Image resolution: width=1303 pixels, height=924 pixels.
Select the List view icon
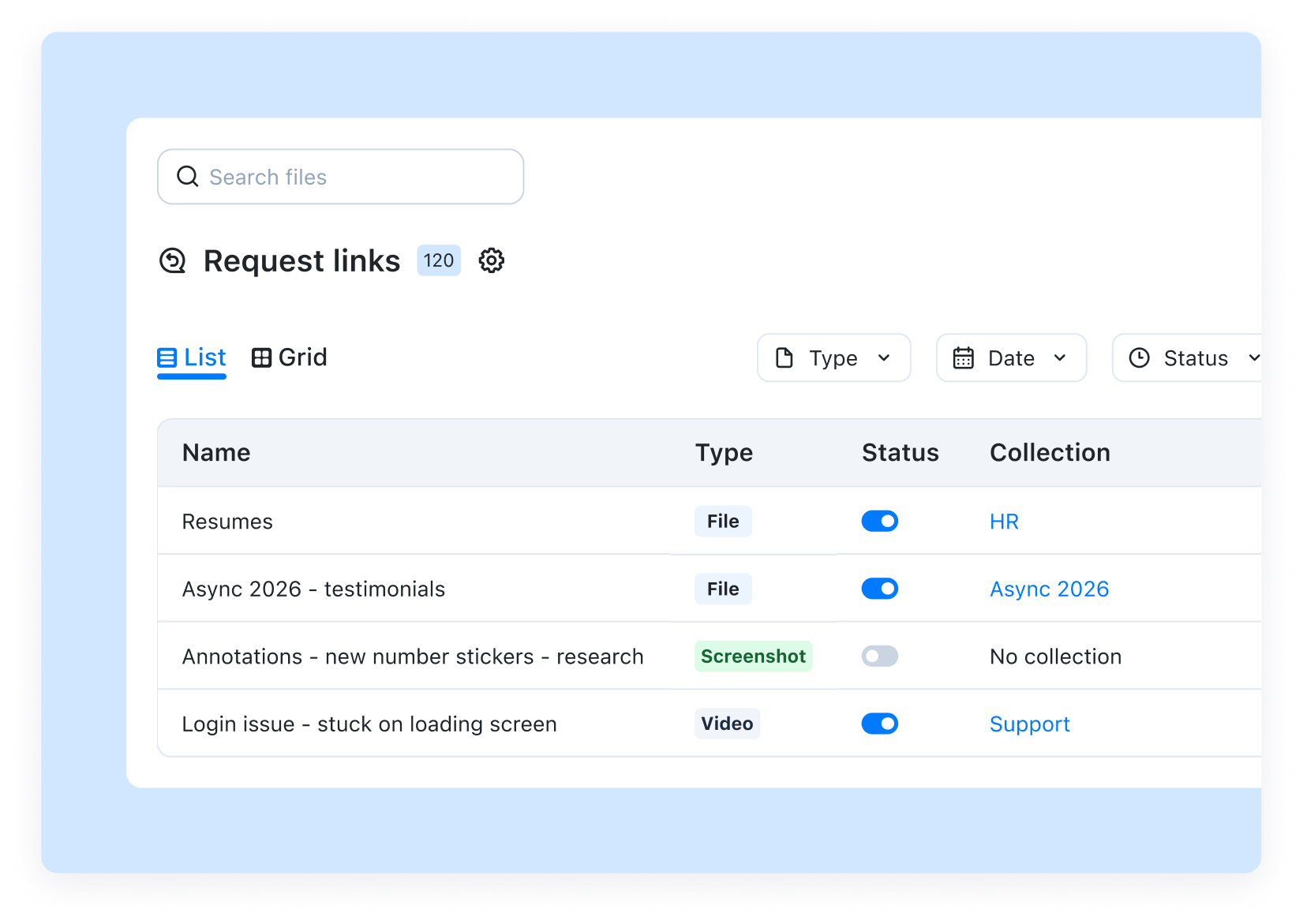167,357
